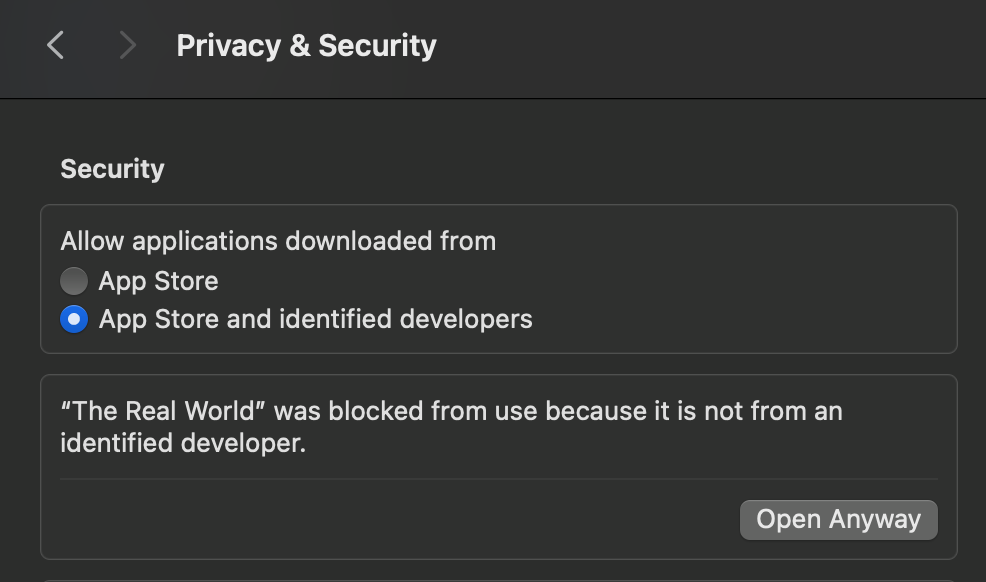
Task: Click the divider line above Open Anyway
Action: click(498, 479)
